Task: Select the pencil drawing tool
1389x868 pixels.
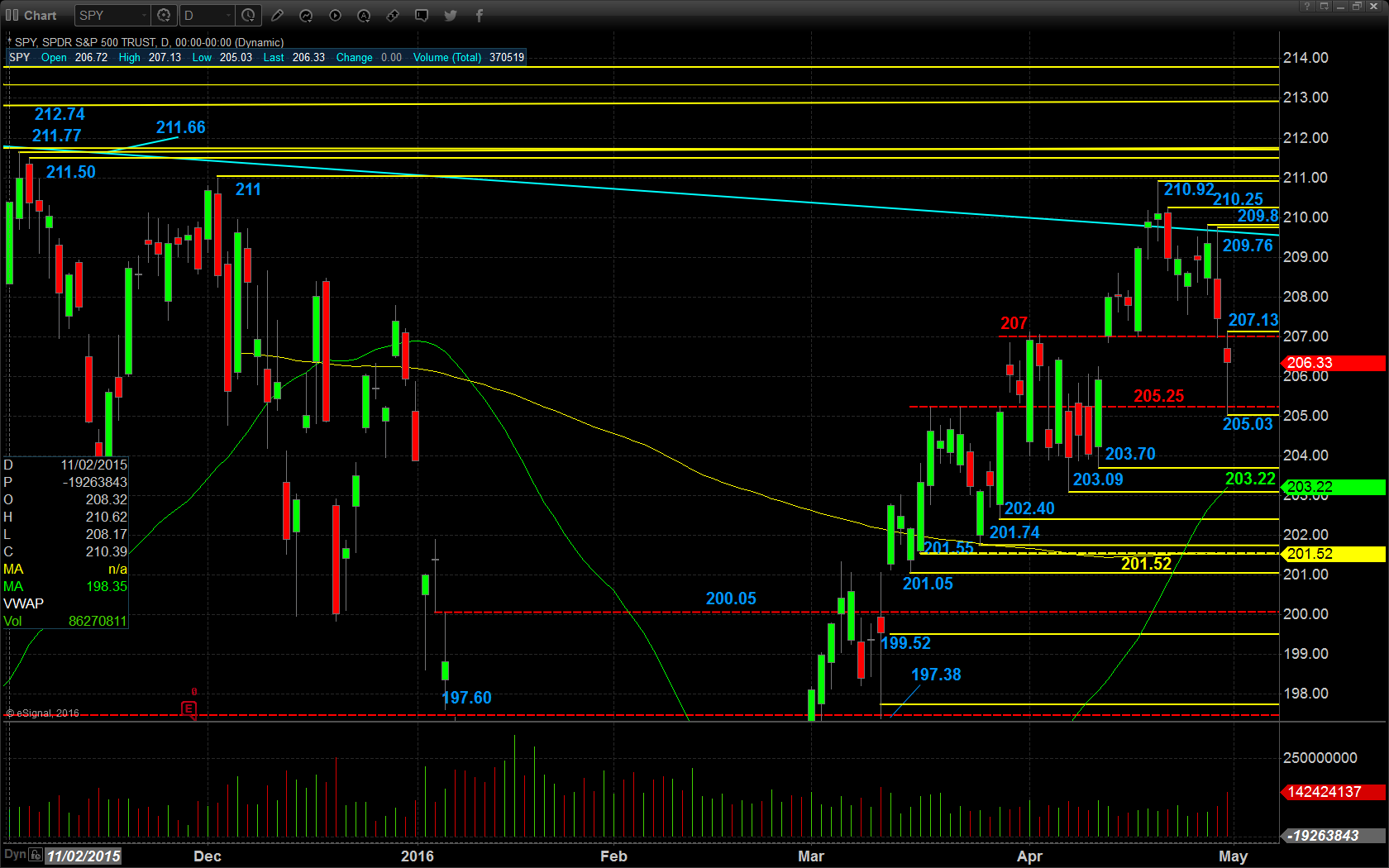Action: click(x=277, y=16)
